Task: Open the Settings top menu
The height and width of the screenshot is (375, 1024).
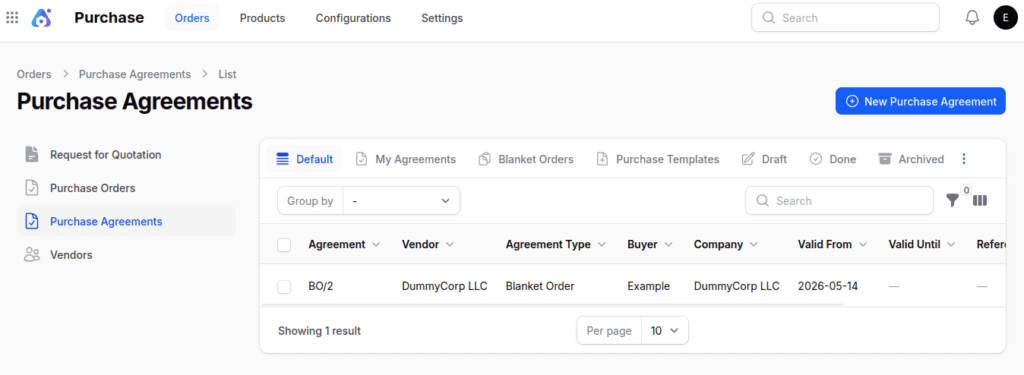Action: (x=442, y=18)
